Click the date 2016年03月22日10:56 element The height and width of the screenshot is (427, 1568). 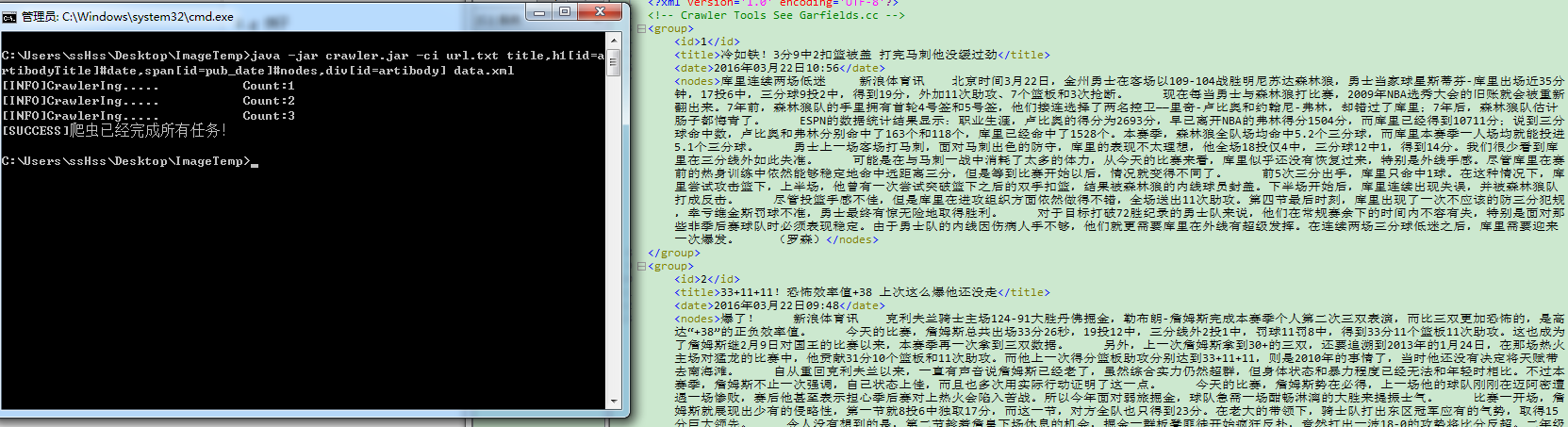[x=780, y=68]
